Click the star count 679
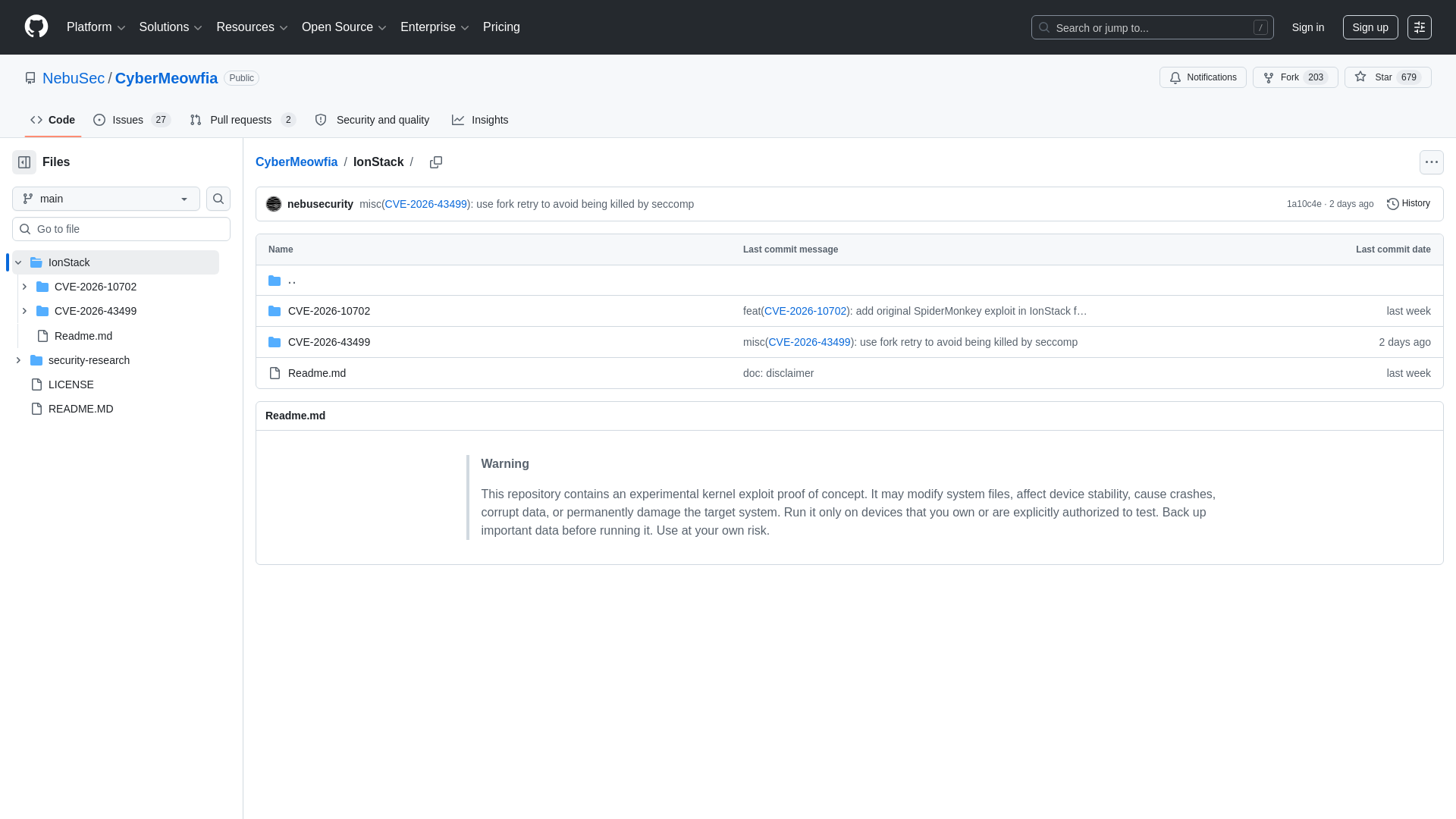This screenshot has height=819, width=1456. pos(1409,77)
